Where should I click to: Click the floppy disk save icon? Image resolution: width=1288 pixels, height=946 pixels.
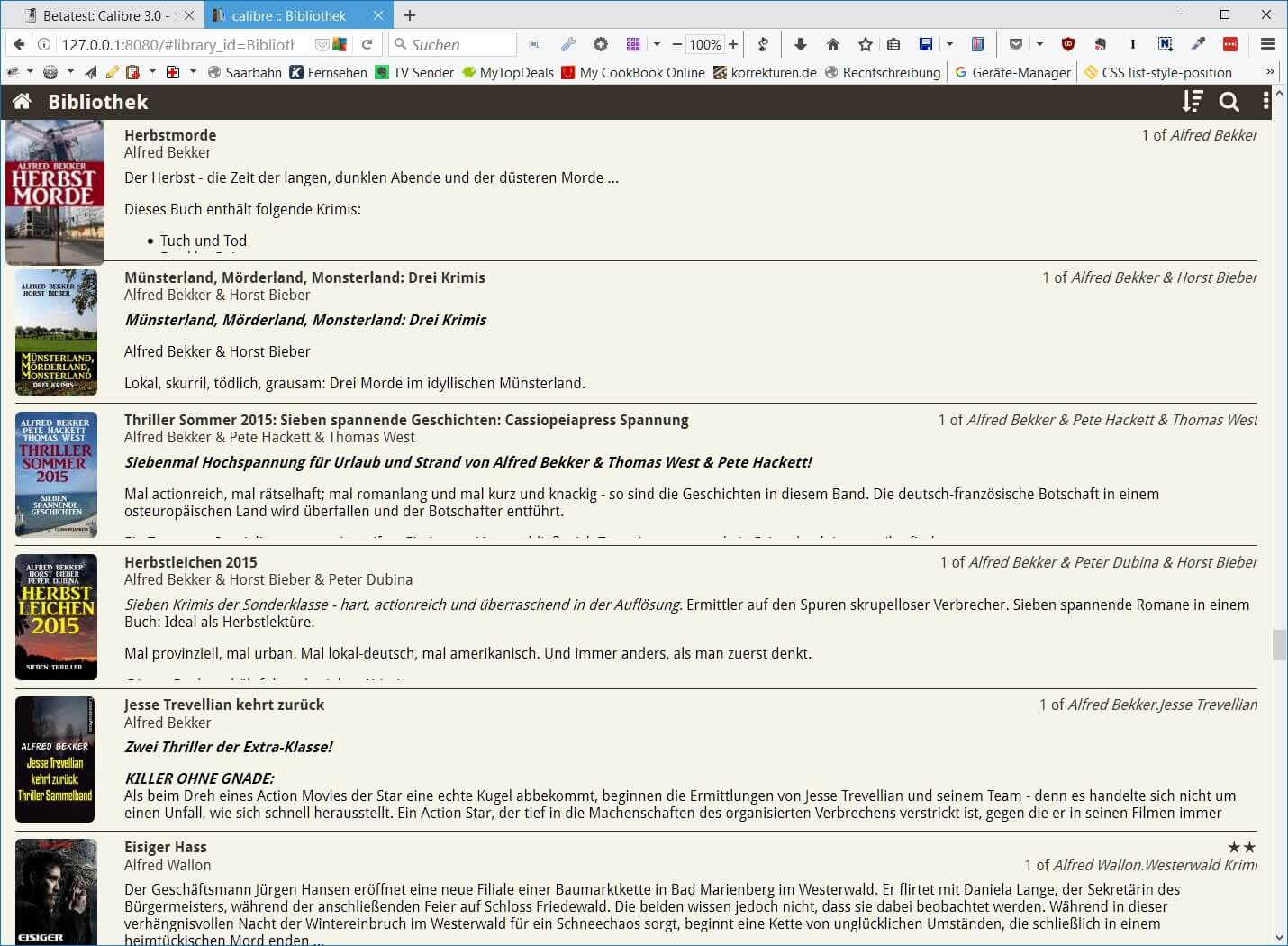tap(926, 44)
